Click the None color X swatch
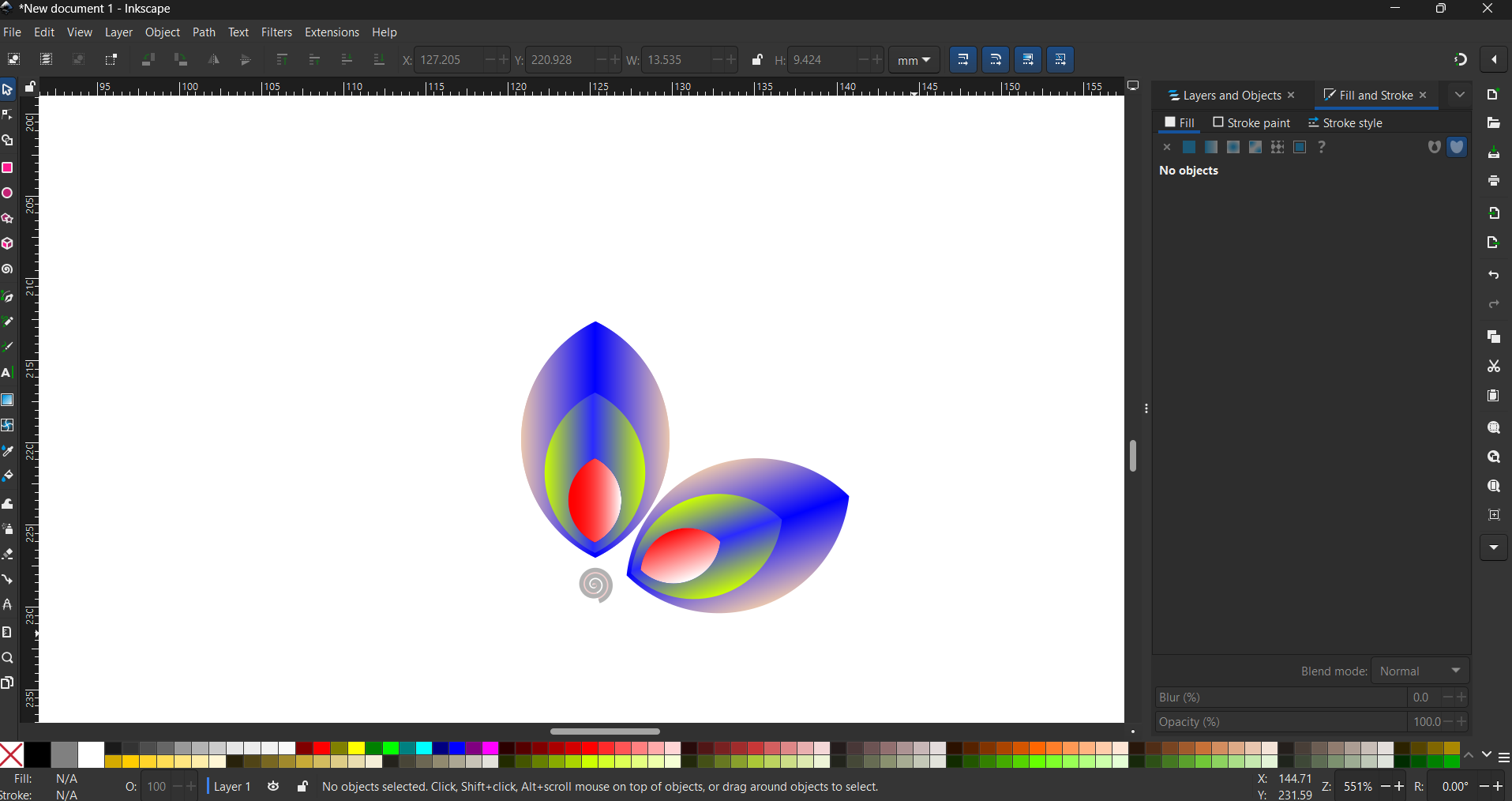Screen dimensions: 1512x801 coord(11,755)
